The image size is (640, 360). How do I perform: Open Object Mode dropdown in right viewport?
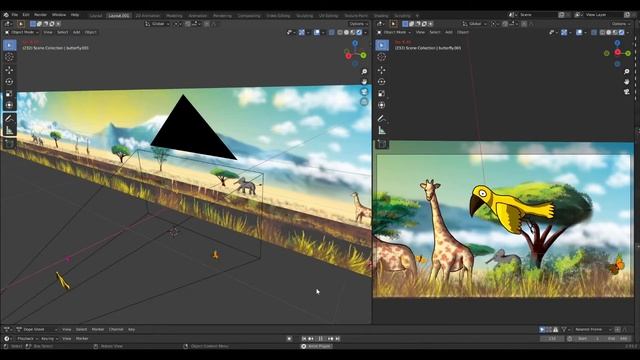pyautogui.click(x=394, y=32)
